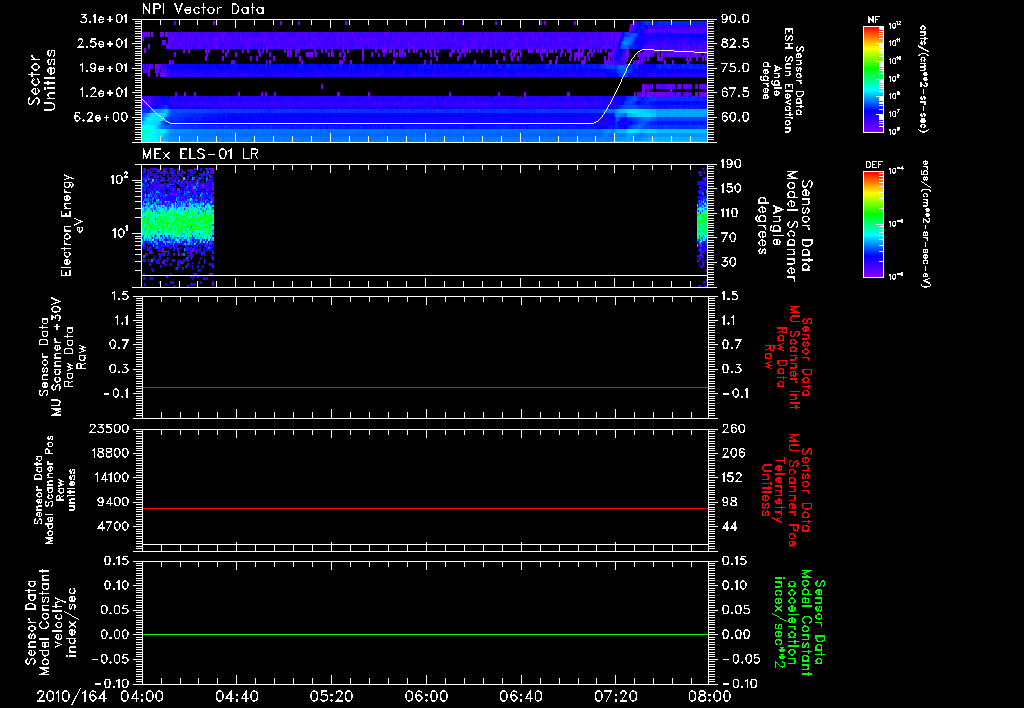
Task: Click the "2.5e+01" sector tick value
Action: pos(103,43)
